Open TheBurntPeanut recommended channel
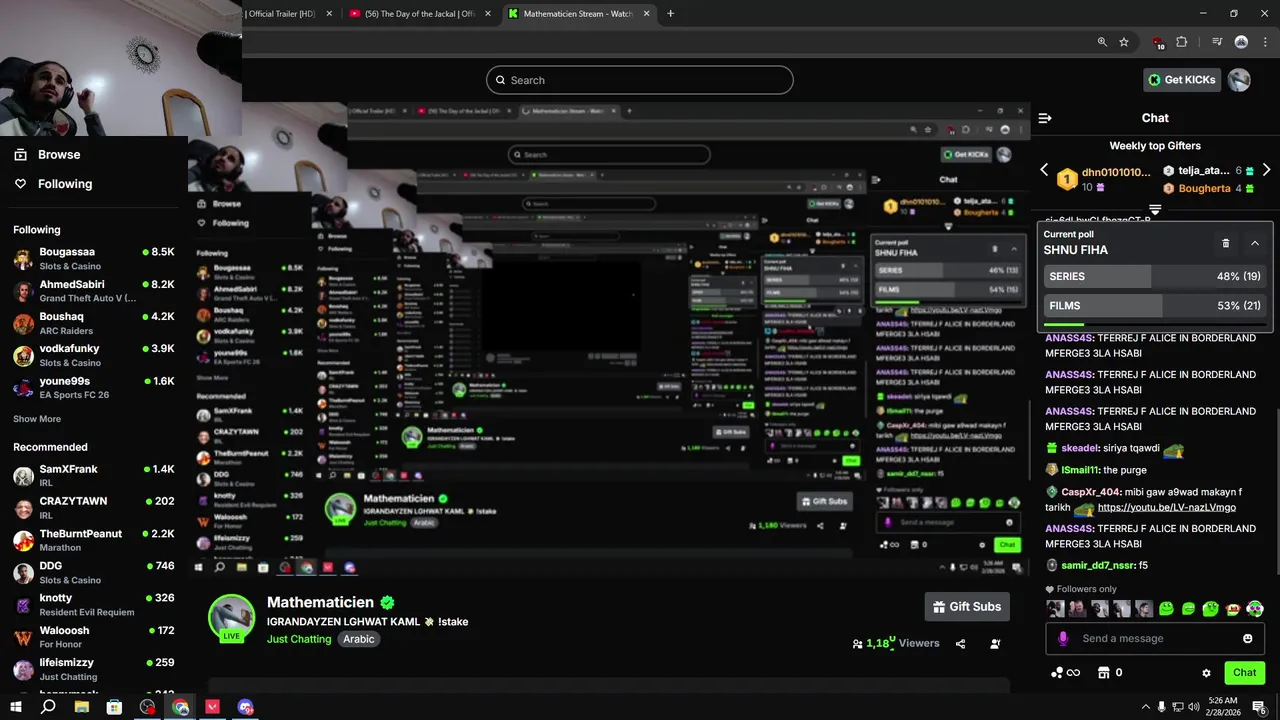Image resolution: width=1280 pixels, height=720 pixels. pyautogui.click(x=94, y=540)
